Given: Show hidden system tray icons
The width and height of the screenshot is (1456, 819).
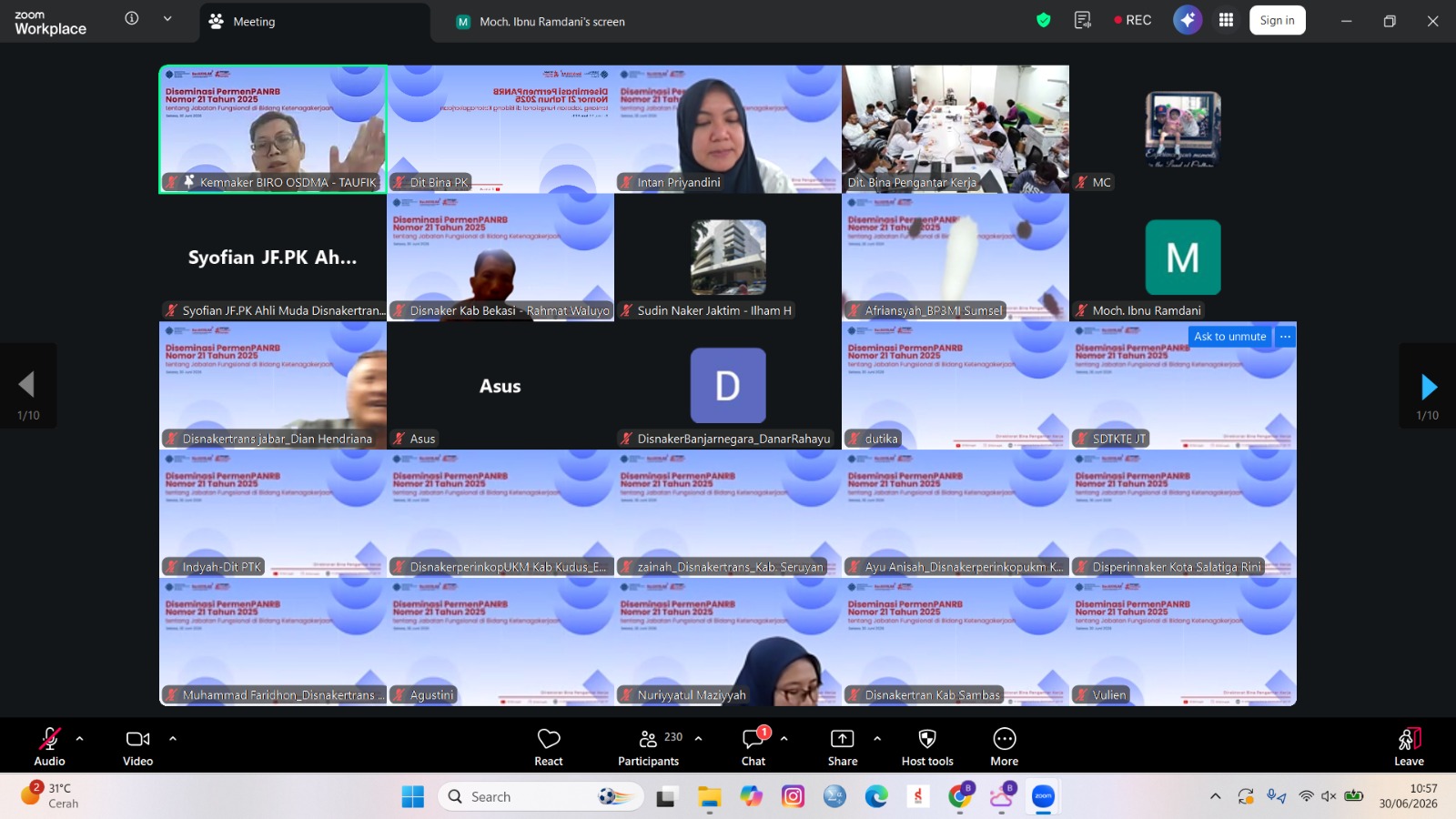Looking at the screenshot, I should pos(1215,796).
